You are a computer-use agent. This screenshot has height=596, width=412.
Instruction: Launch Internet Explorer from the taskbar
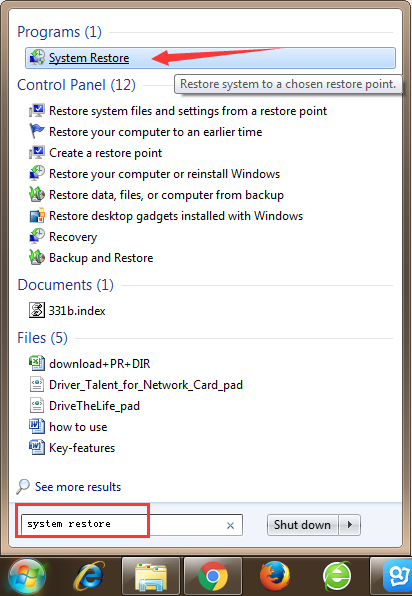coord(89,576)
